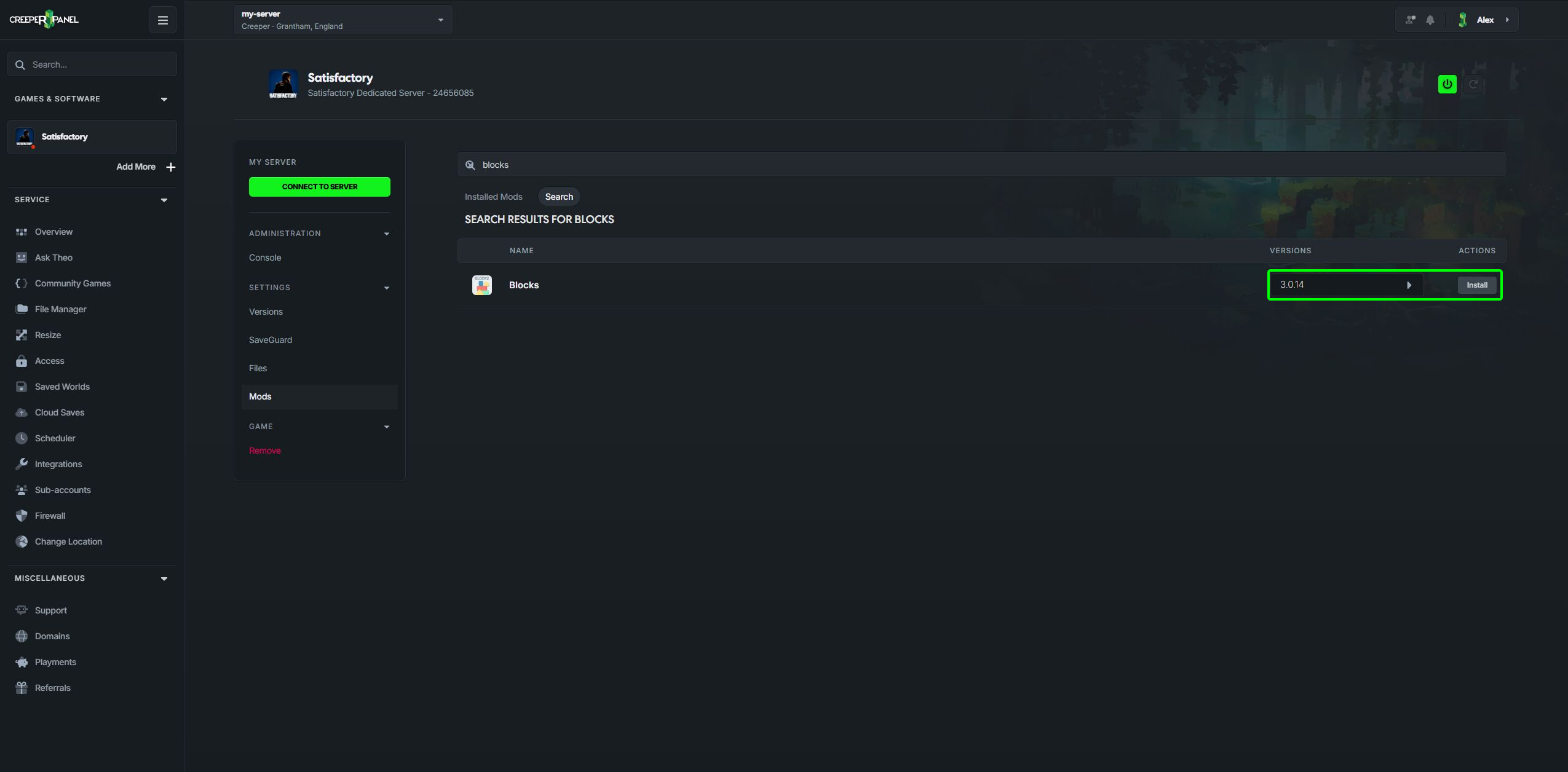Open Access in the sidebar

[x=49, y=361]
